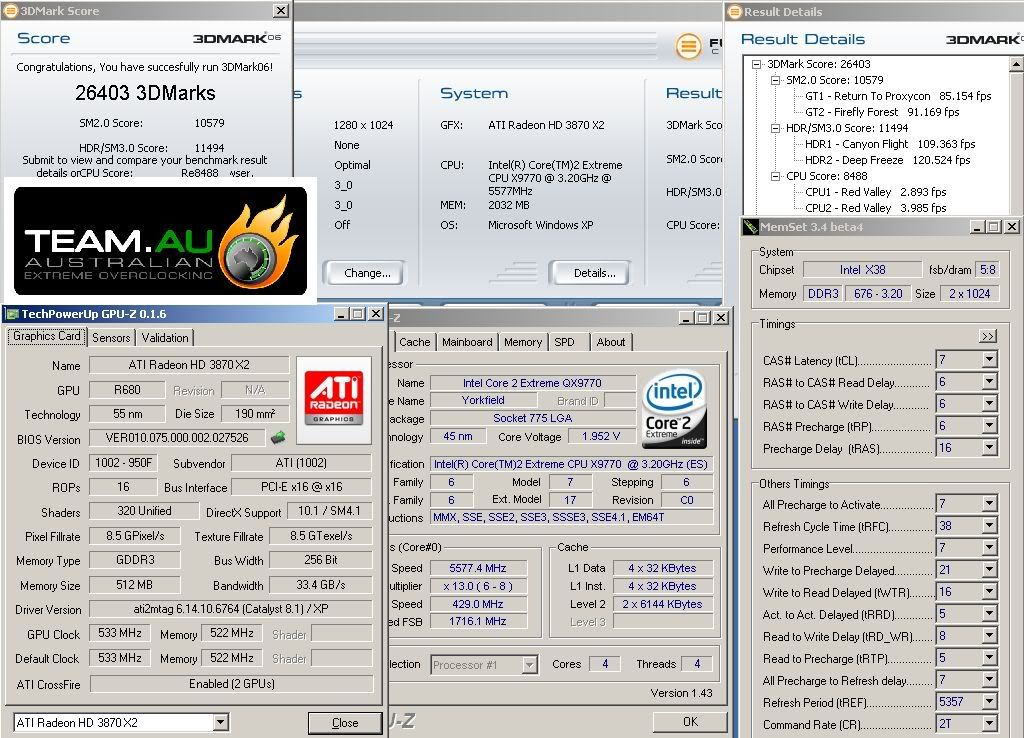This screenshot has height=738, width=1024.
Task: Click the Team.AU overclocking banner
Action: pos(161,240)
